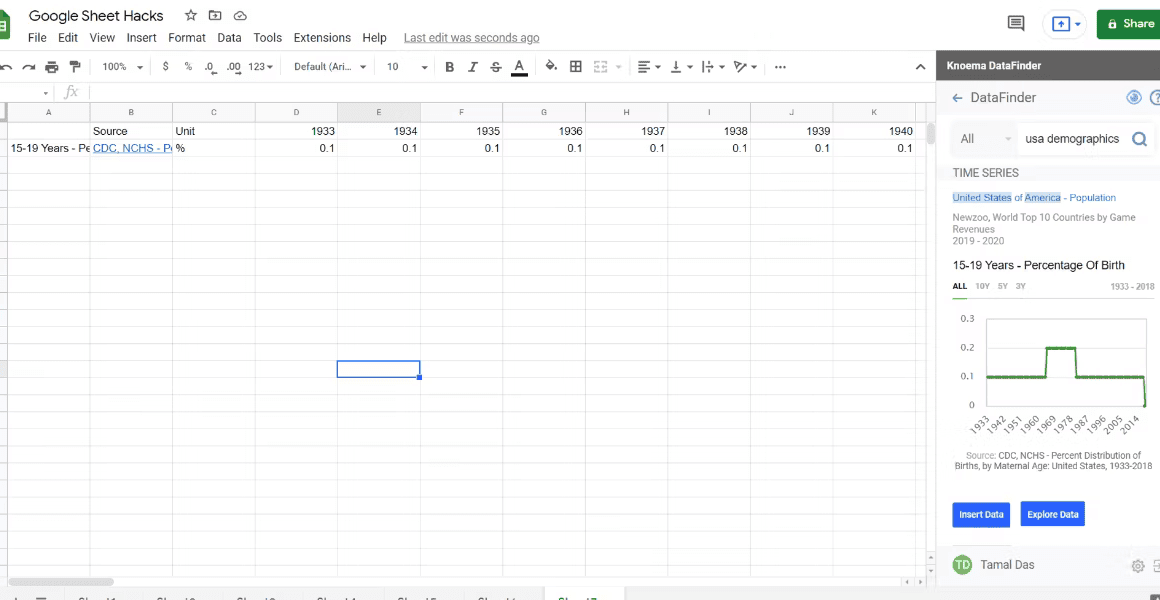This screenshot has width=1160, height=600.
Task: Select column E header
Action: pyautogui.click(x=379, y=112)
